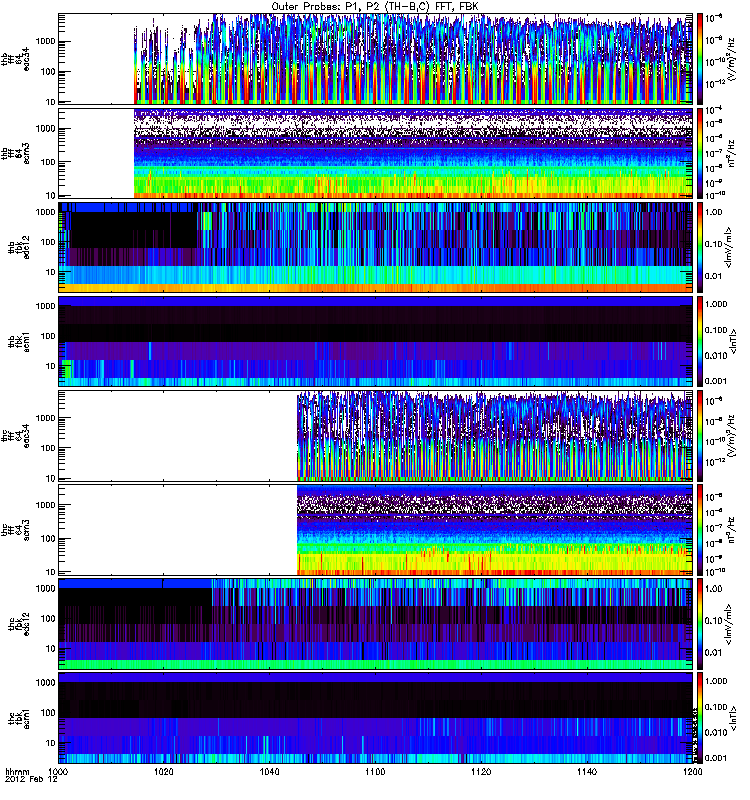Click the bottom thc fbk scm1 color bar
Screen dimensions: 750x800
pyautogui.click(x=700, y=719)
